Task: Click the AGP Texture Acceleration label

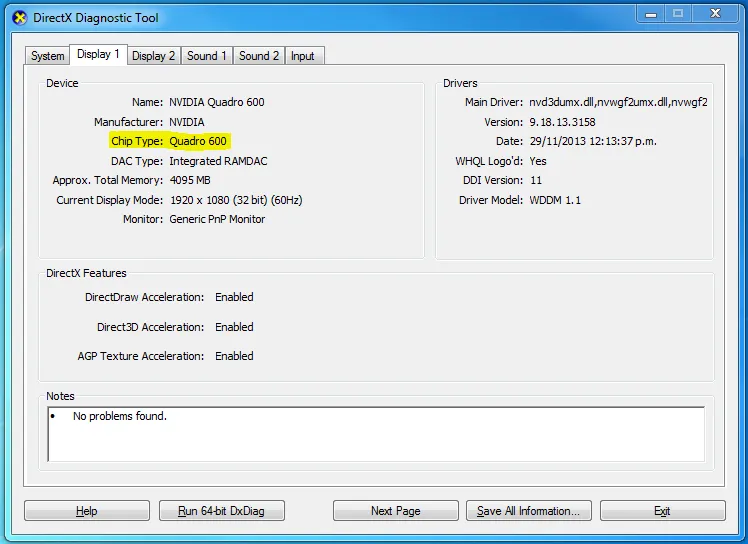Action: coord(141,356)
